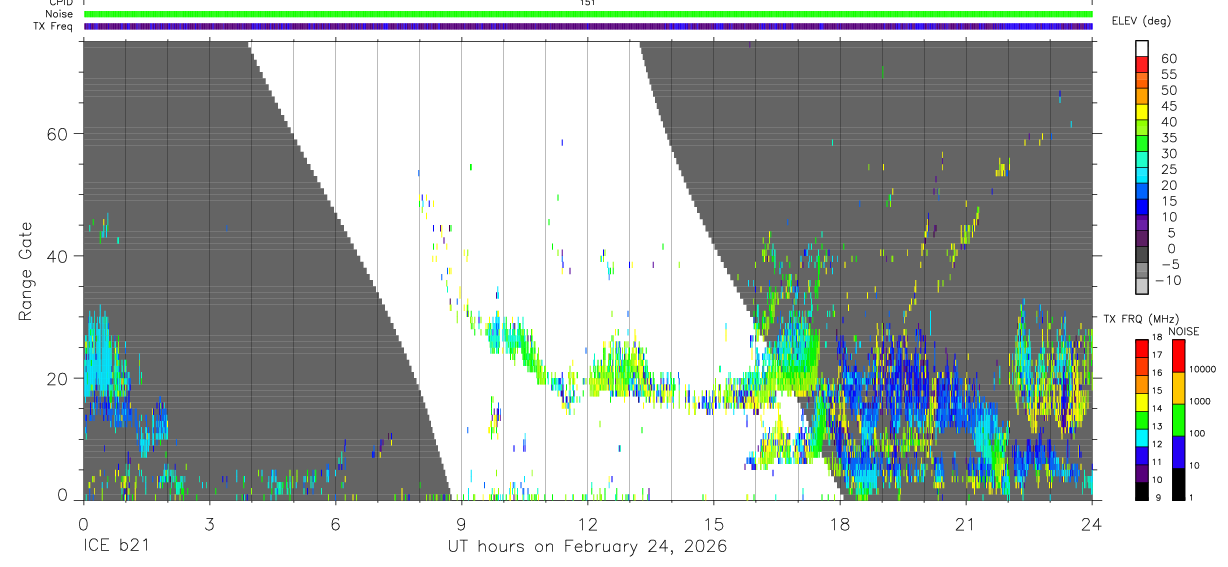Click the TX FRQ legend value 14
Image resolution: width=1228 pixels, height=567 pixels.
[1155, 409]
